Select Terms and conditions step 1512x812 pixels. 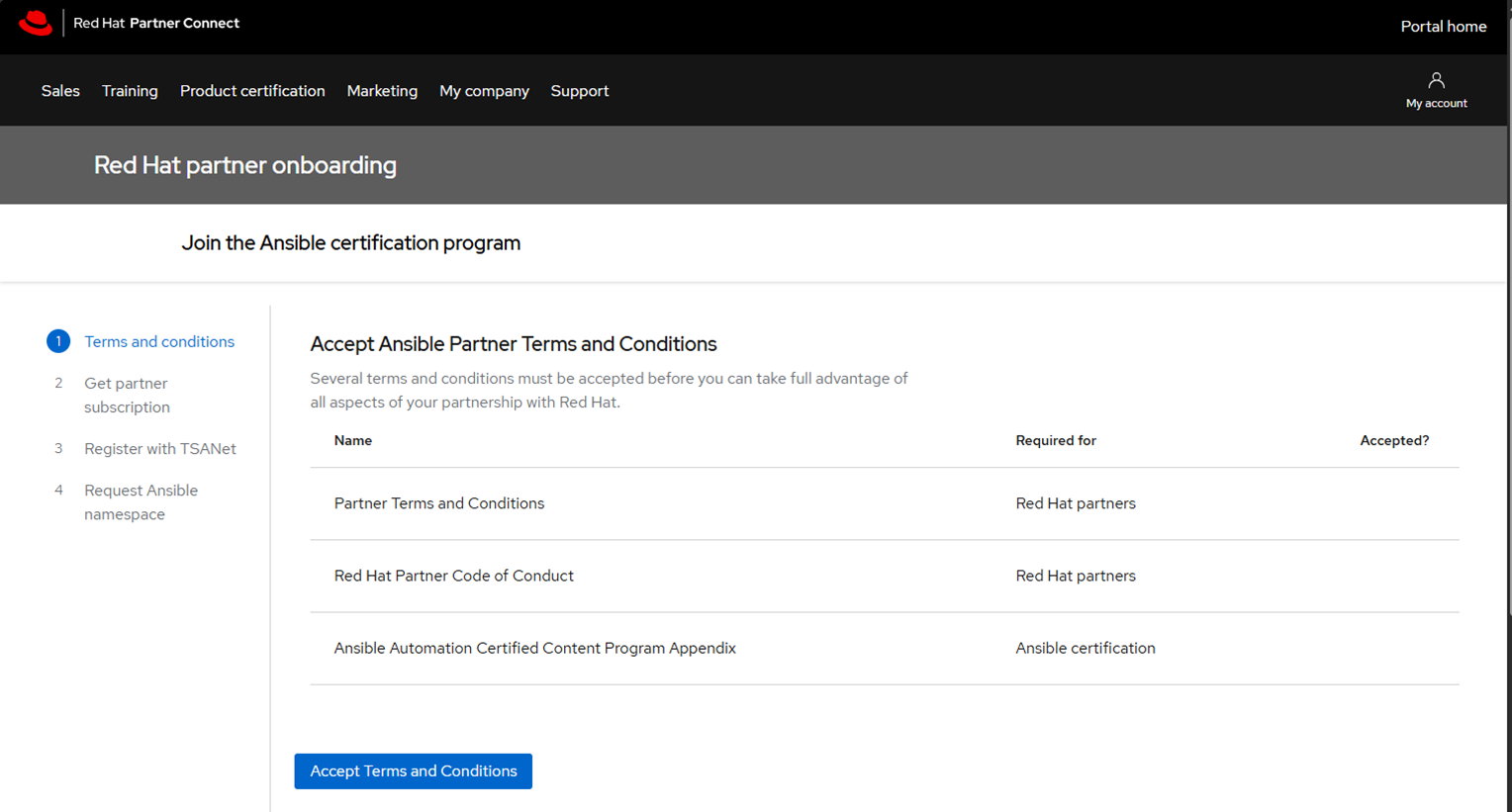159,341
